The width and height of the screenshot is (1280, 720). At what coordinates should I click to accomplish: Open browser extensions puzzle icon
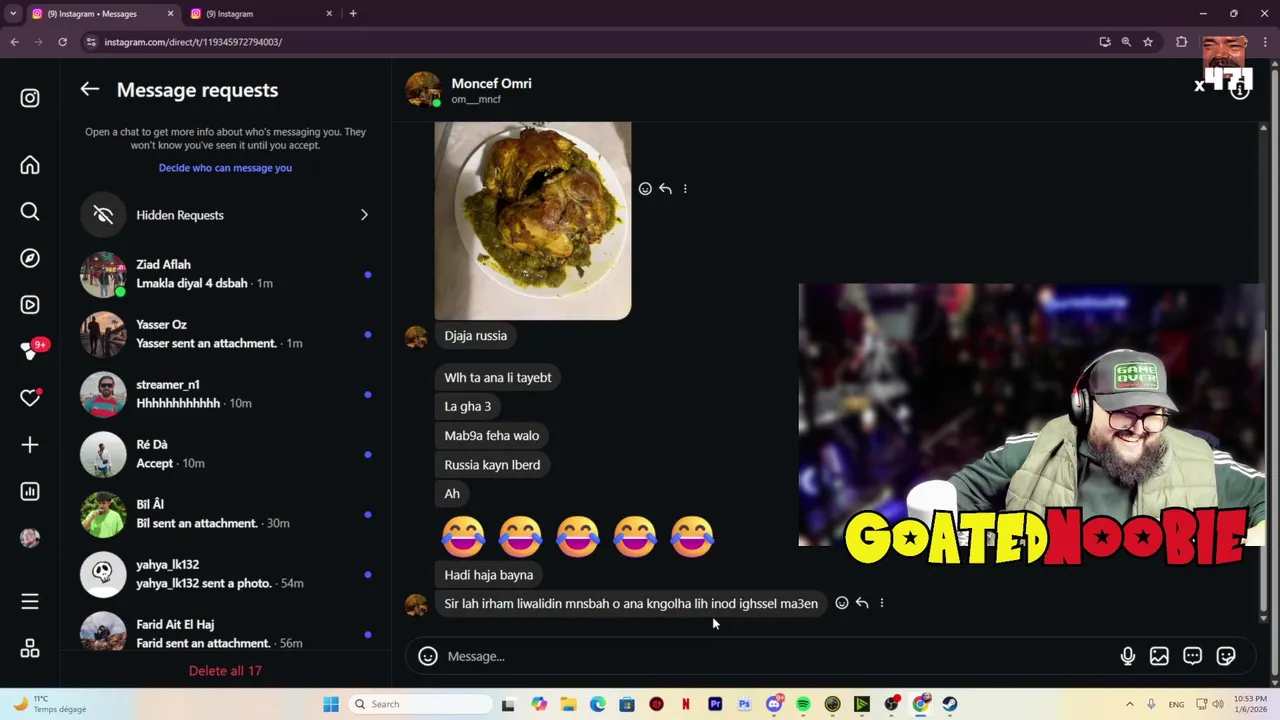[x=1182, y=42]
